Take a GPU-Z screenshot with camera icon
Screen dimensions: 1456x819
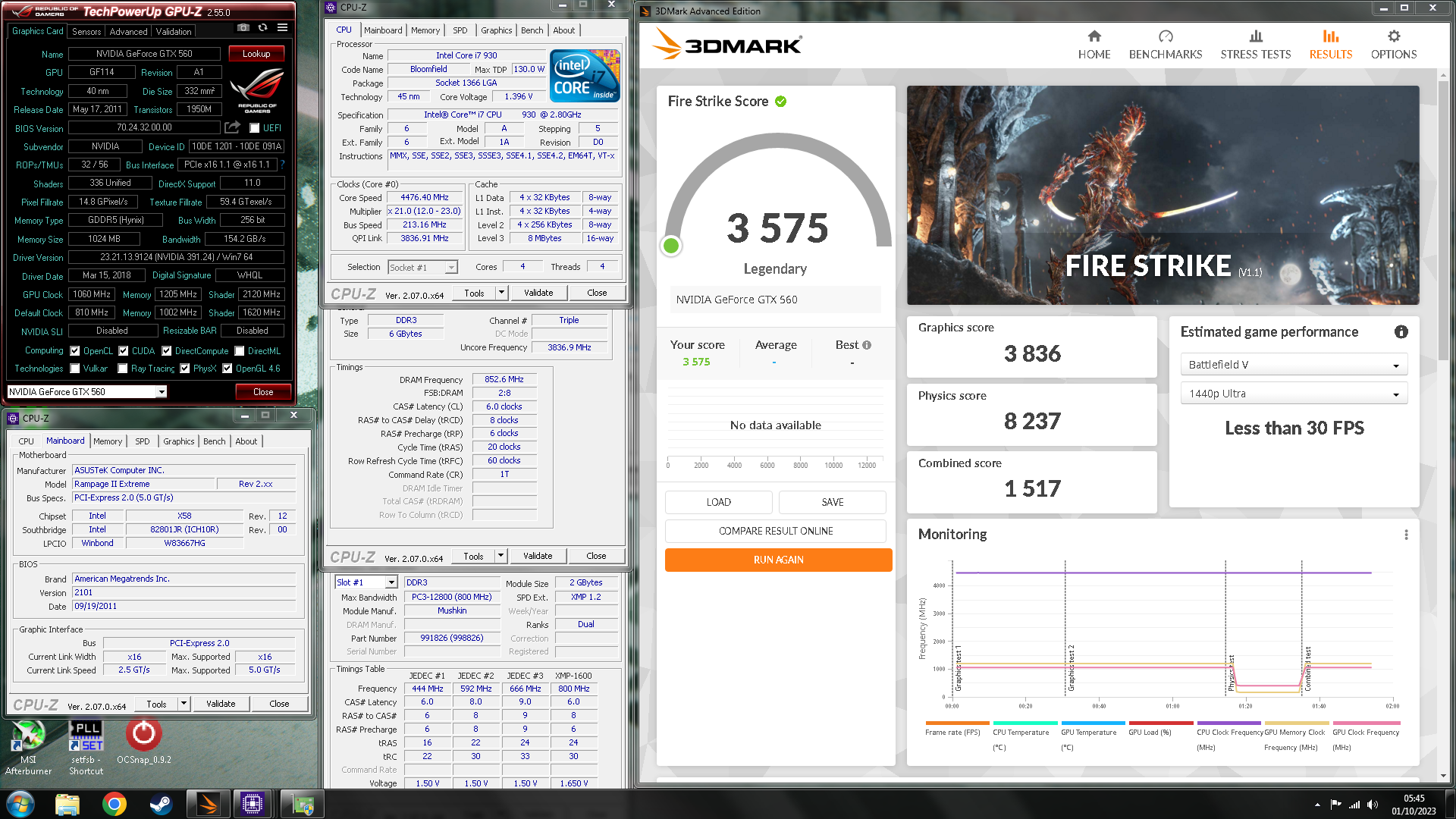coord(243,27)
